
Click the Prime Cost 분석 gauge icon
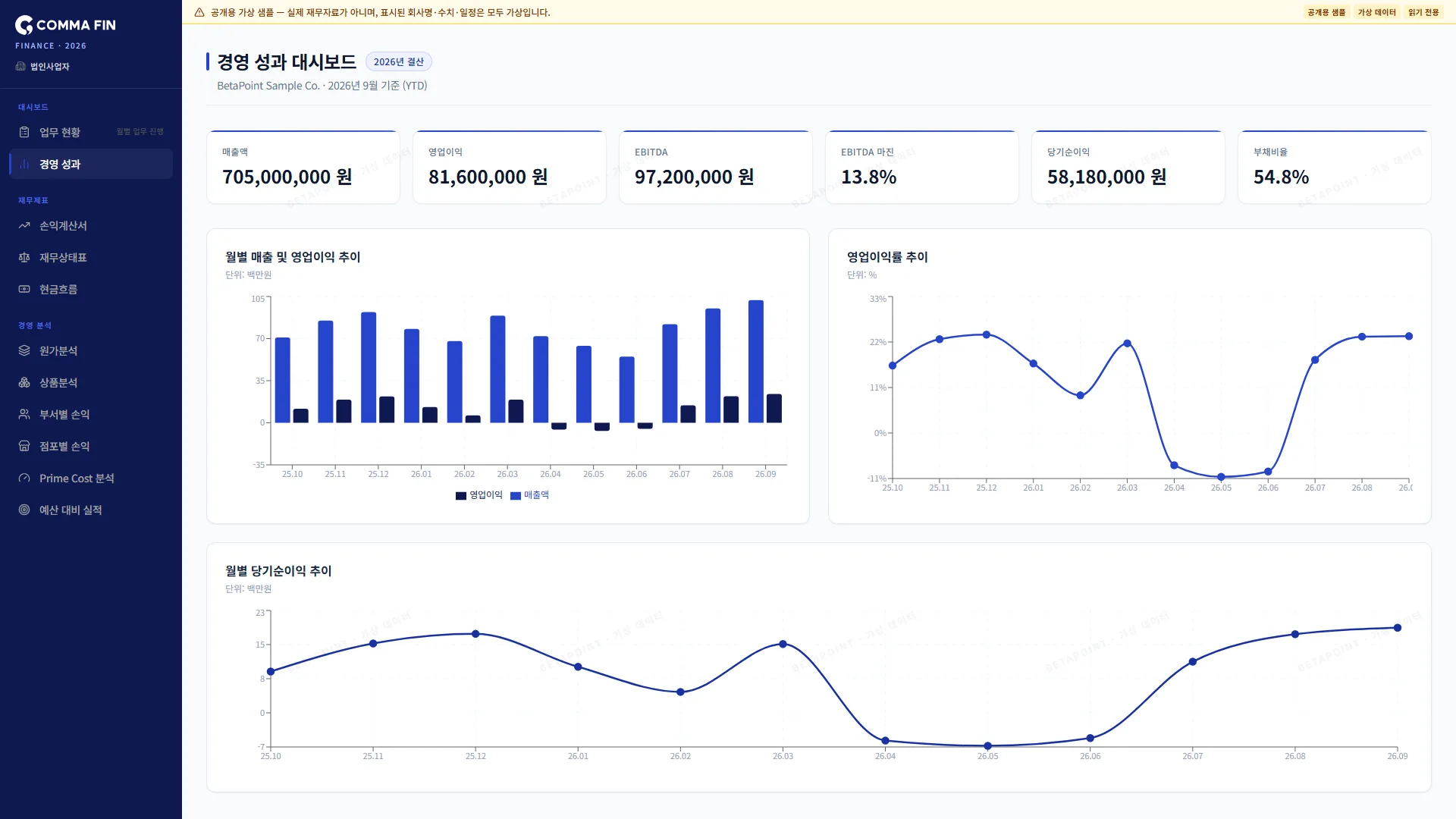pos(24,478)
